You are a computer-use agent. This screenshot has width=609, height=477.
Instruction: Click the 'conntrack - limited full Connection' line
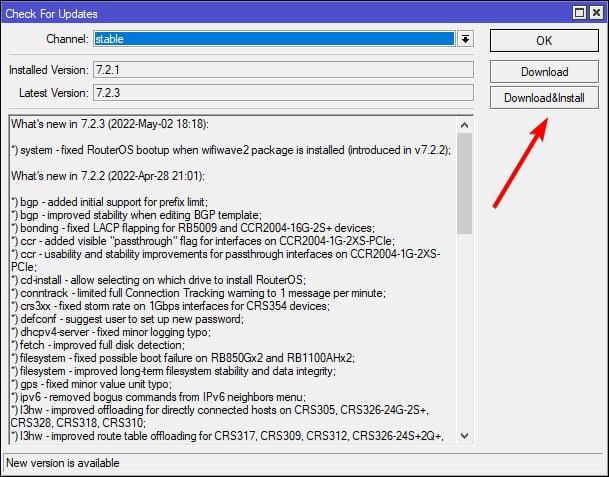[198, 293]
